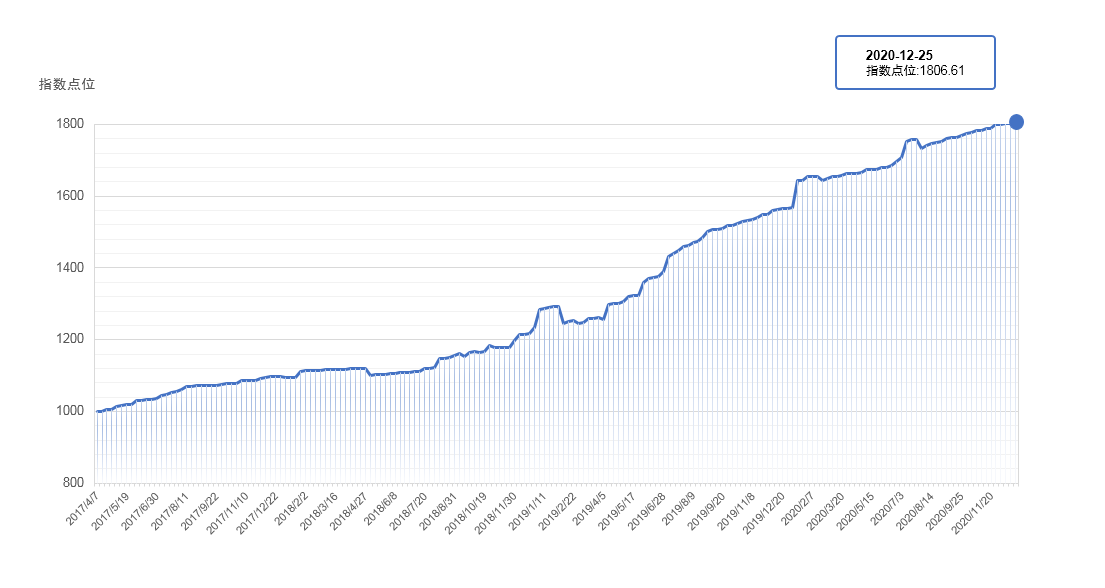Click the highlighted 2020-12-25 data point marker

click(x=1016, y=122)
